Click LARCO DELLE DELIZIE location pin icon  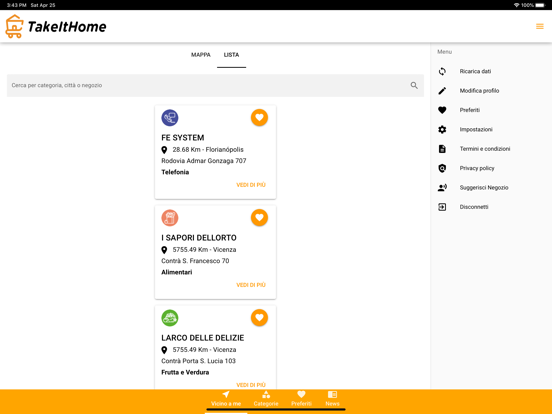(164, 350)
